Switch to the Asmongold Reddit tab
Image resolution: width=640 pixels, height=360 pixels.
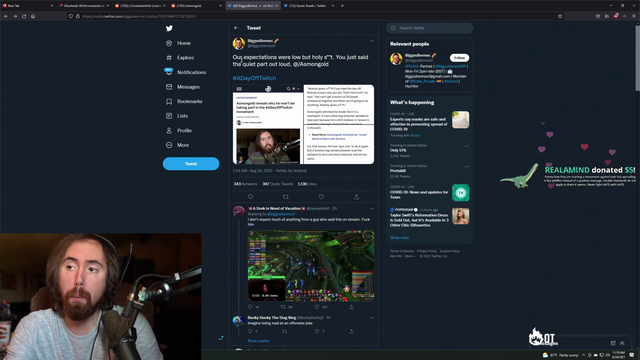[196, 6]
